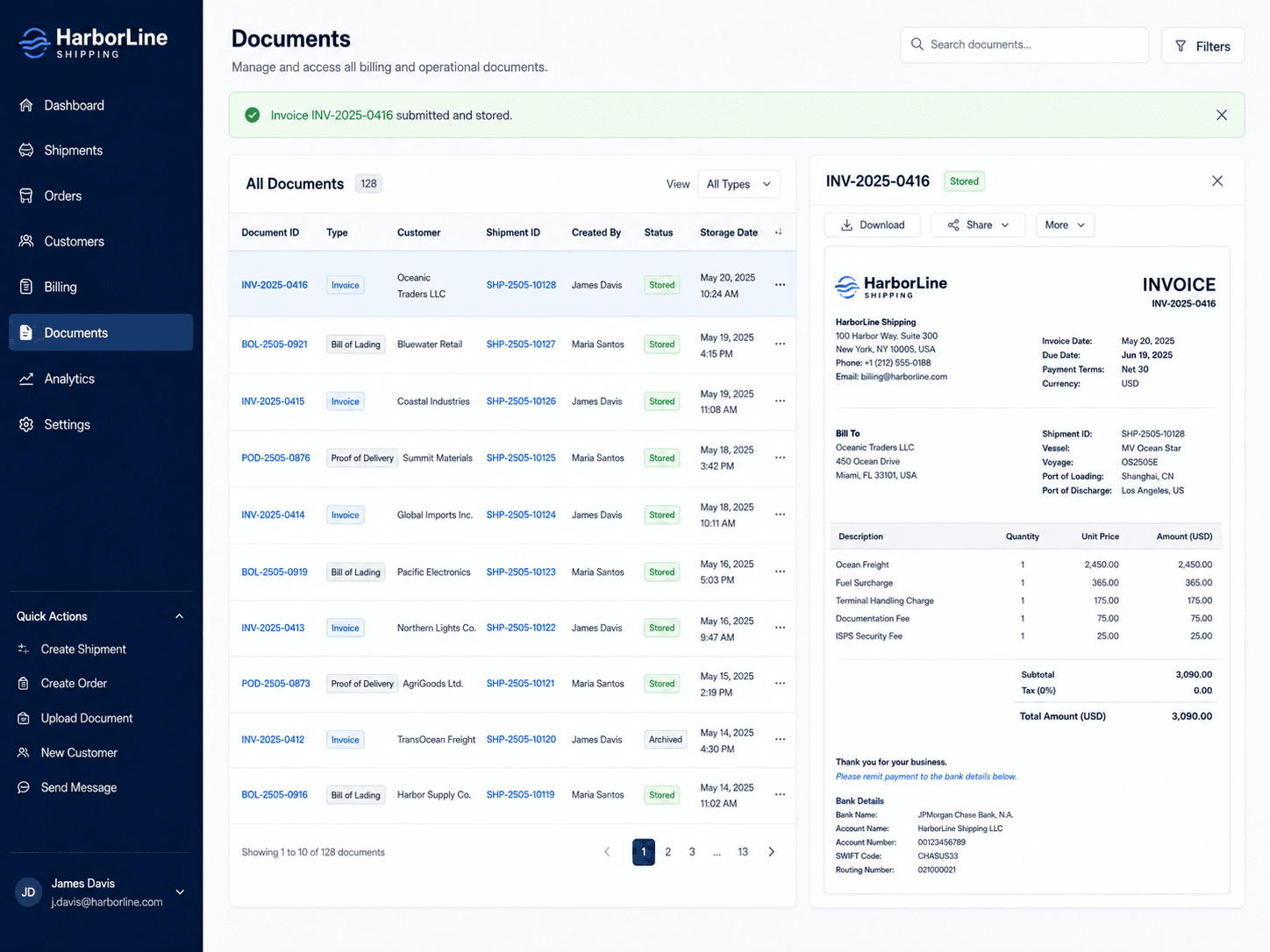Click the invoice document preview
The width and height of the screenshot is (1270, 952).
pos(1027,571)
